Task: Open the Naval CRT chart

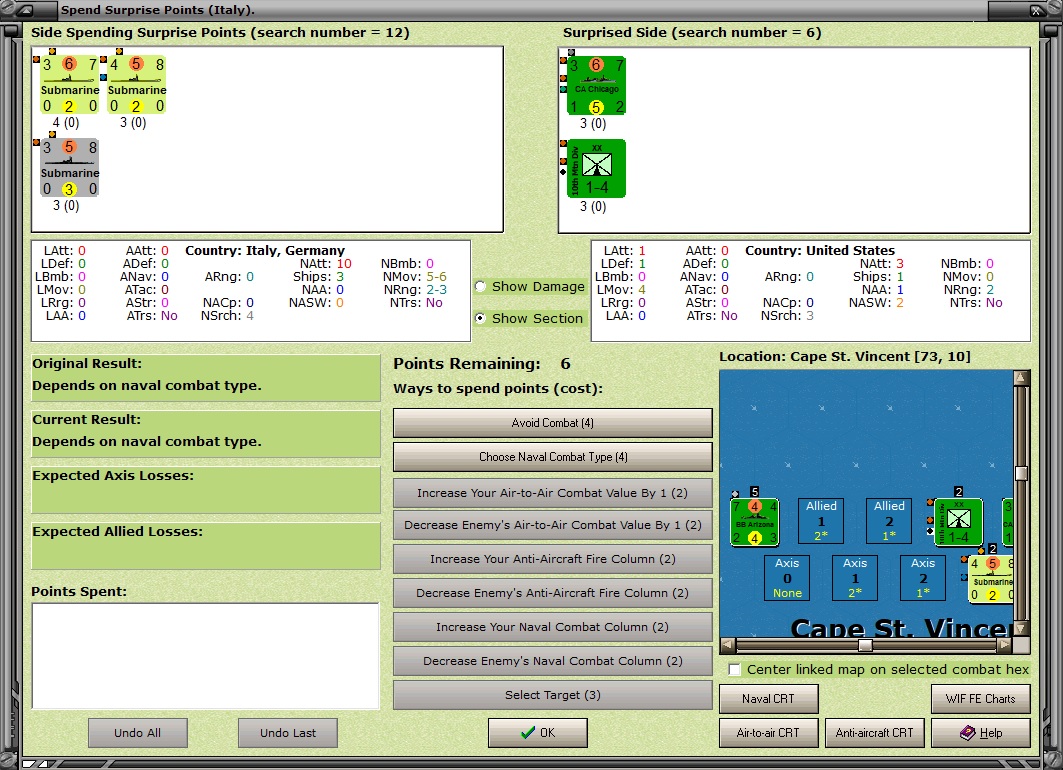Action: pos(769,699)
